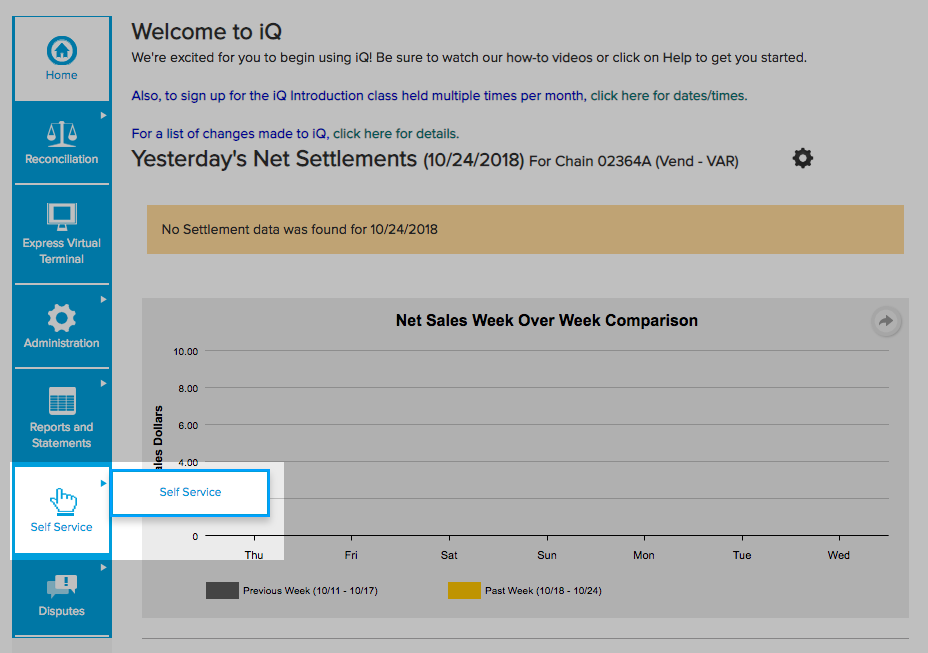
Task: Click Express Virtual Terminal label
Action: pyautogui.click(x=62, y=251)
